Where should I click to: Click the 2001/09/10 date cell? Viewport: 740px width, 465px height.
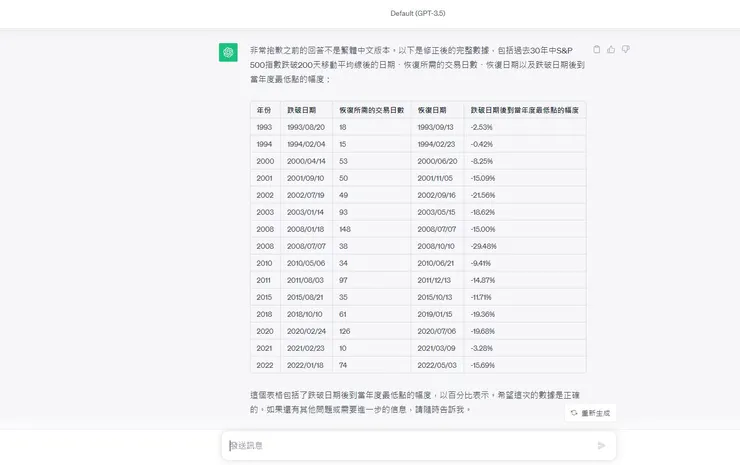[x=307, y=178]
